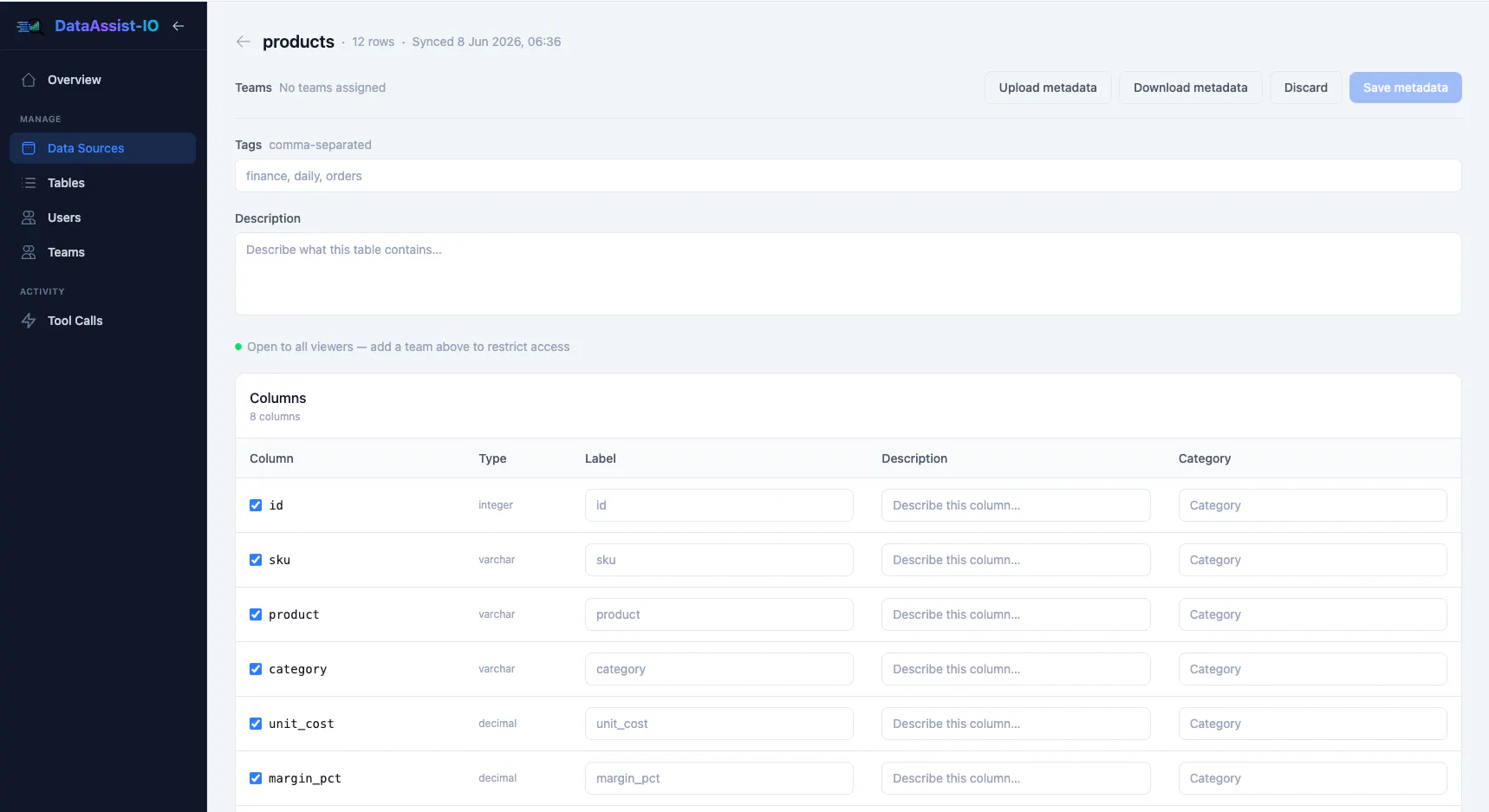Focus the Tags input field

click(x=849, y=176)
